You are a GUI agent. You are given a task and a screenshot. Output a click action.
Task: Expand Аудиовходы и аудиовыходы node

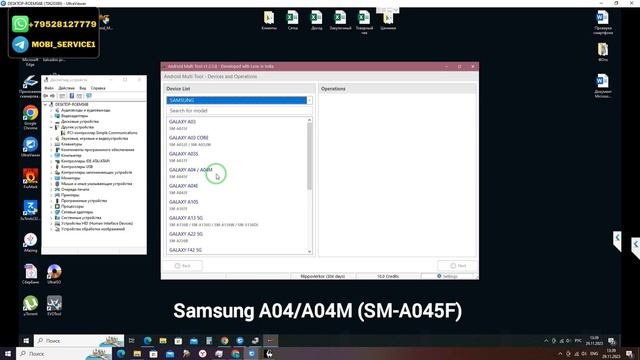tap(51, 110)
